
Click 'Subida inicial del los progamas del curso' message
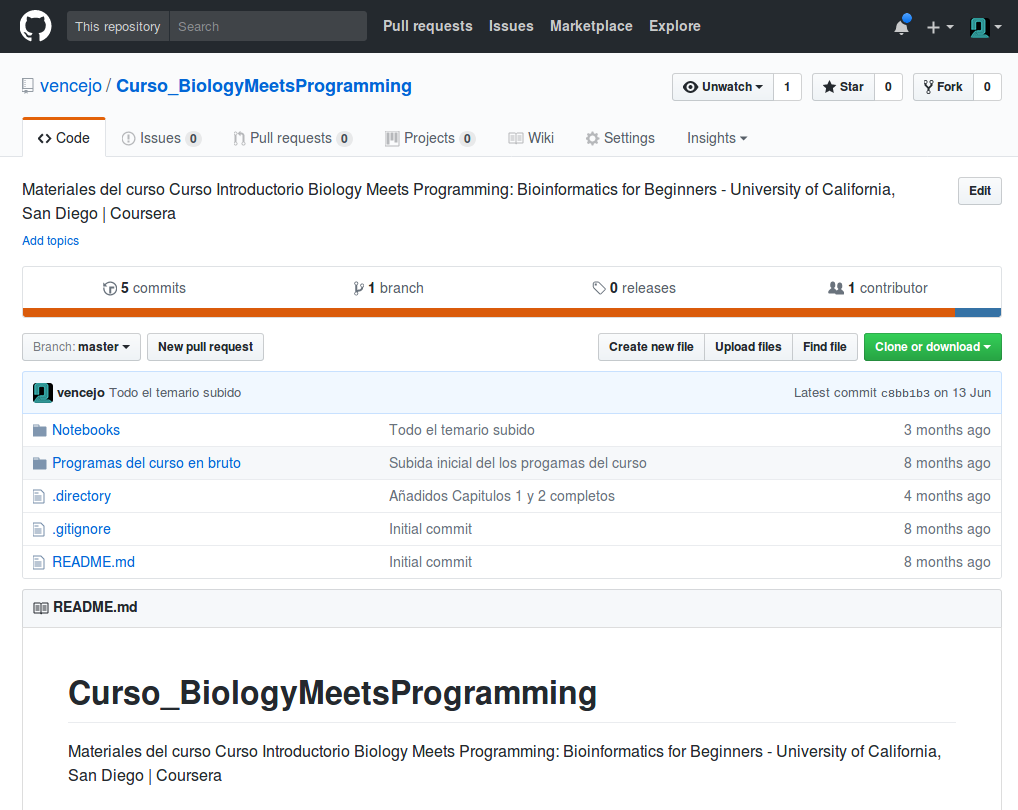click(x=517, y=463)
